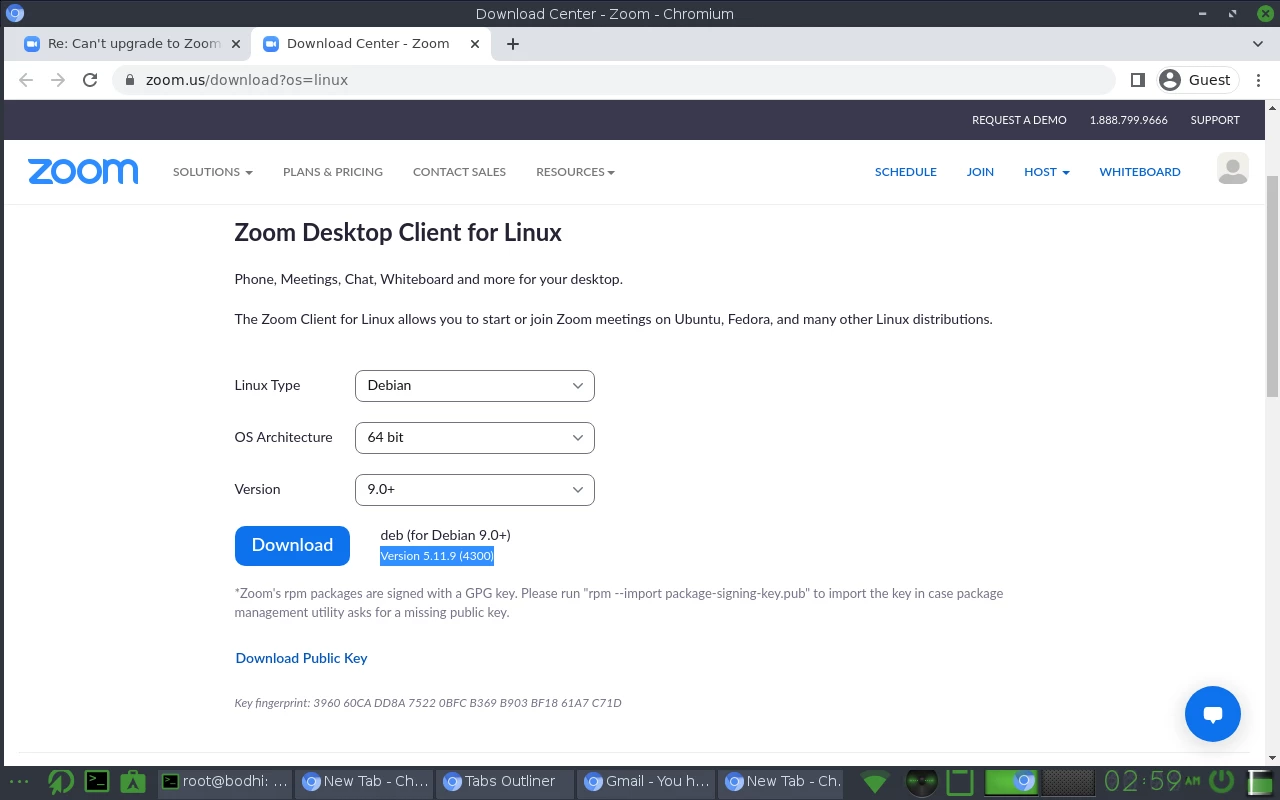This screenshot has height=800, width=1280.
Task: Click the padlock site info icon
Action: pos(130,80)
